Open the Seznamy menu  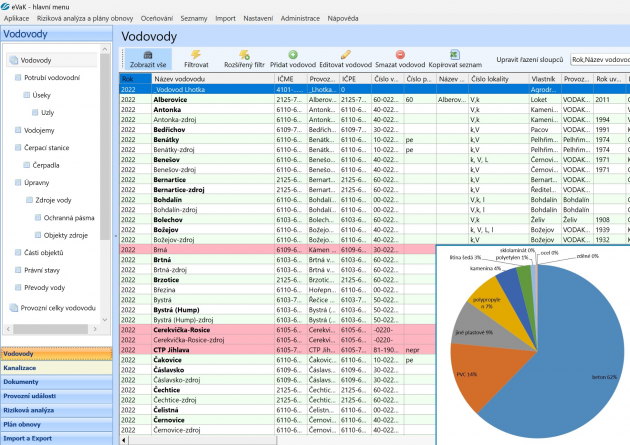click(x=194, y=18)
